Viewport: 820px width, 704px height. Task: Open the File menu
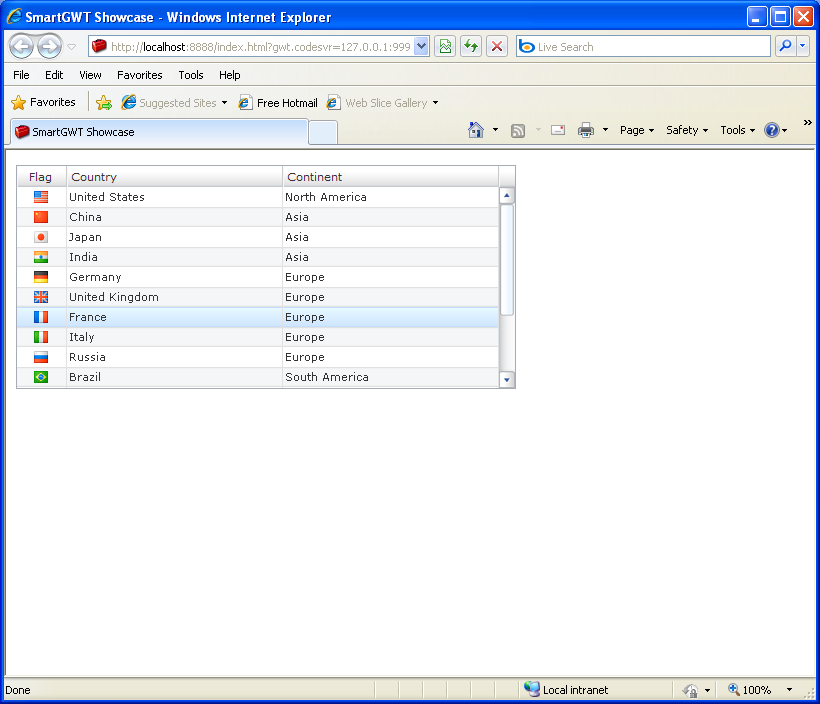point(21,75)
